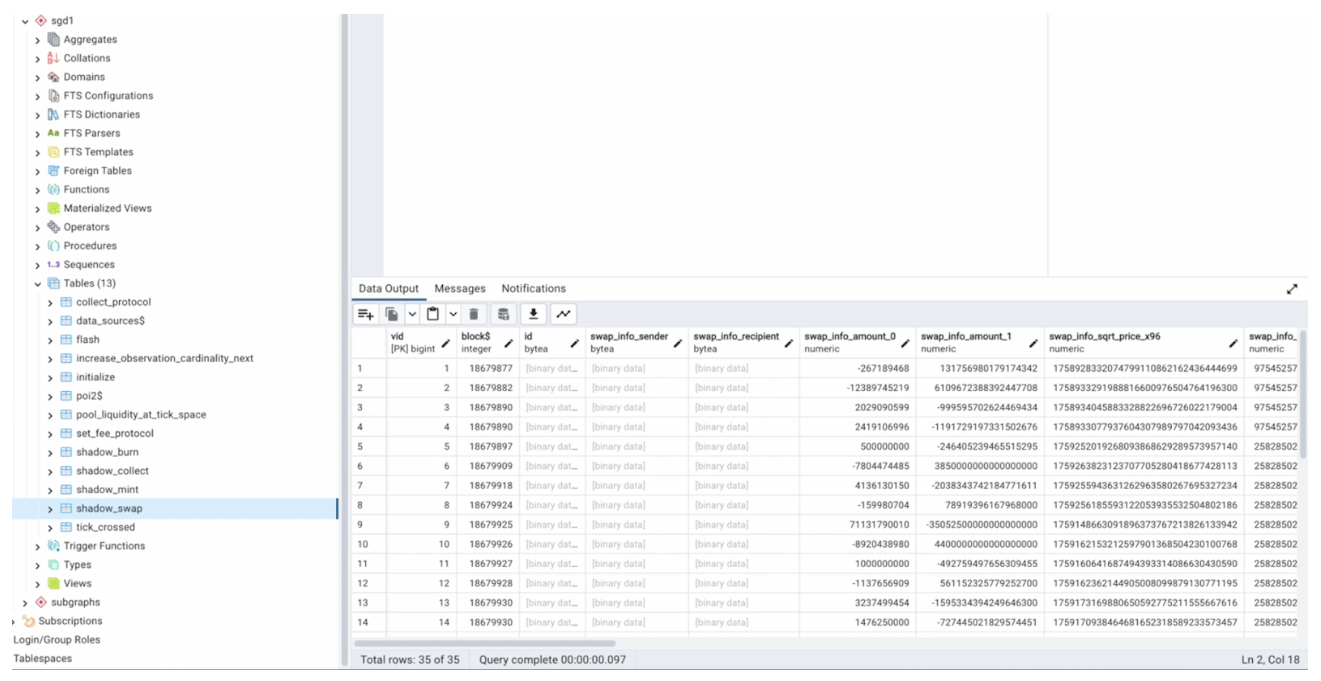Image resolution: width=1321 pixels, height=681 pixels.
Task: Download results as file icon
Action: click(535, 314)
